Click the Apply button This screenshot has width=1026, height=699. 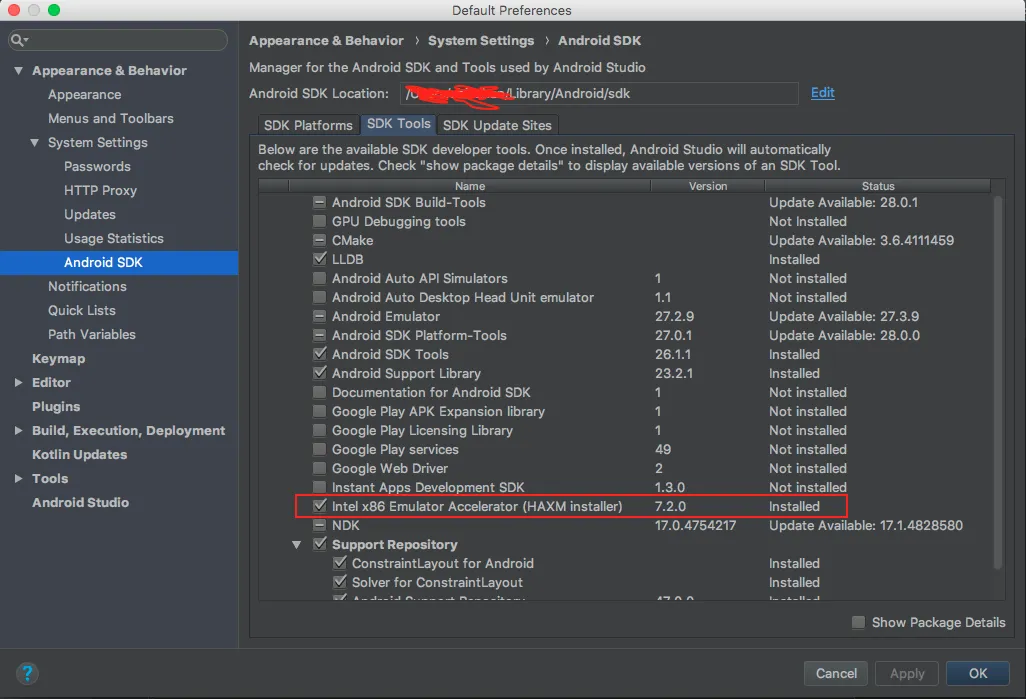(907, 673)
